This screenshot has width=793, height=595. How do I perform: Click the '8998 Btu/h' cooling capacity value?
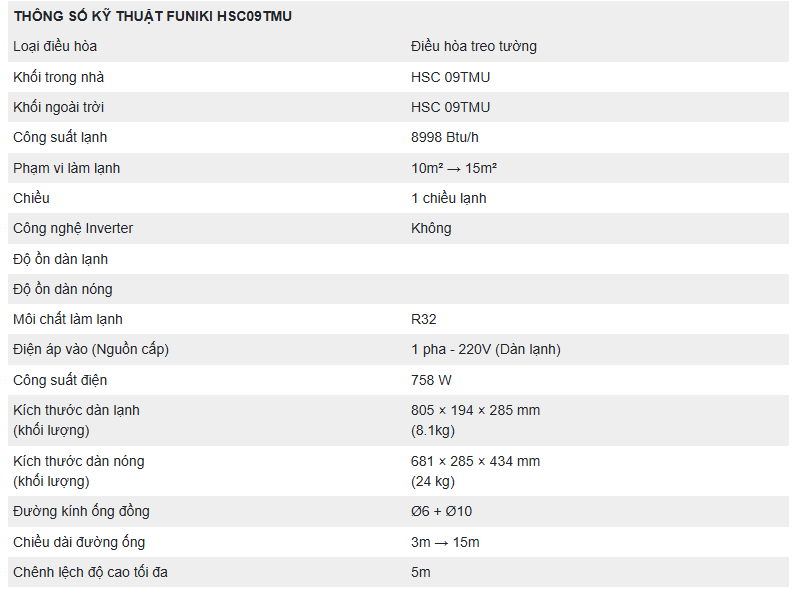444,137
